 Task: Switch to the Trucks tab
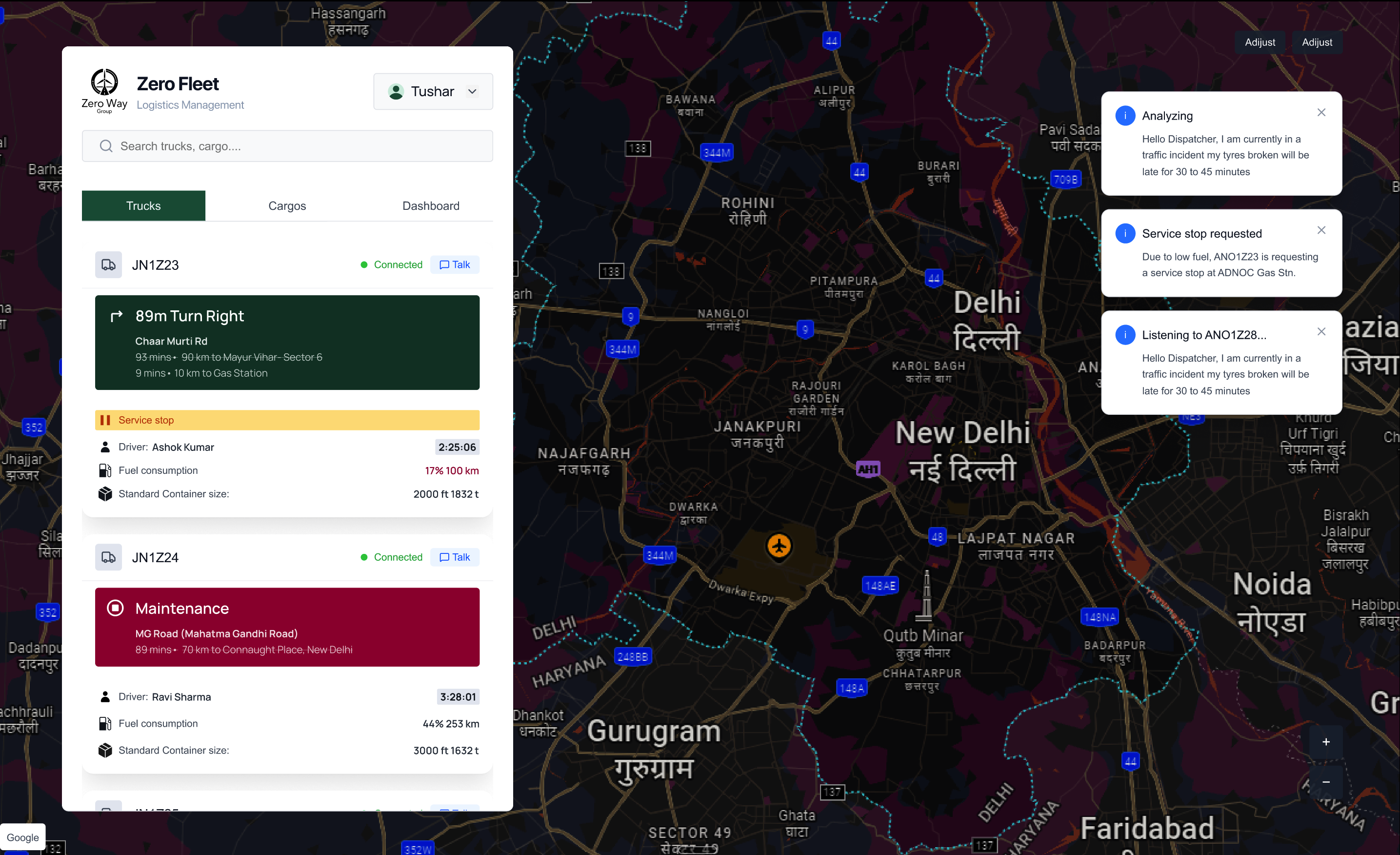coord(144,206)
